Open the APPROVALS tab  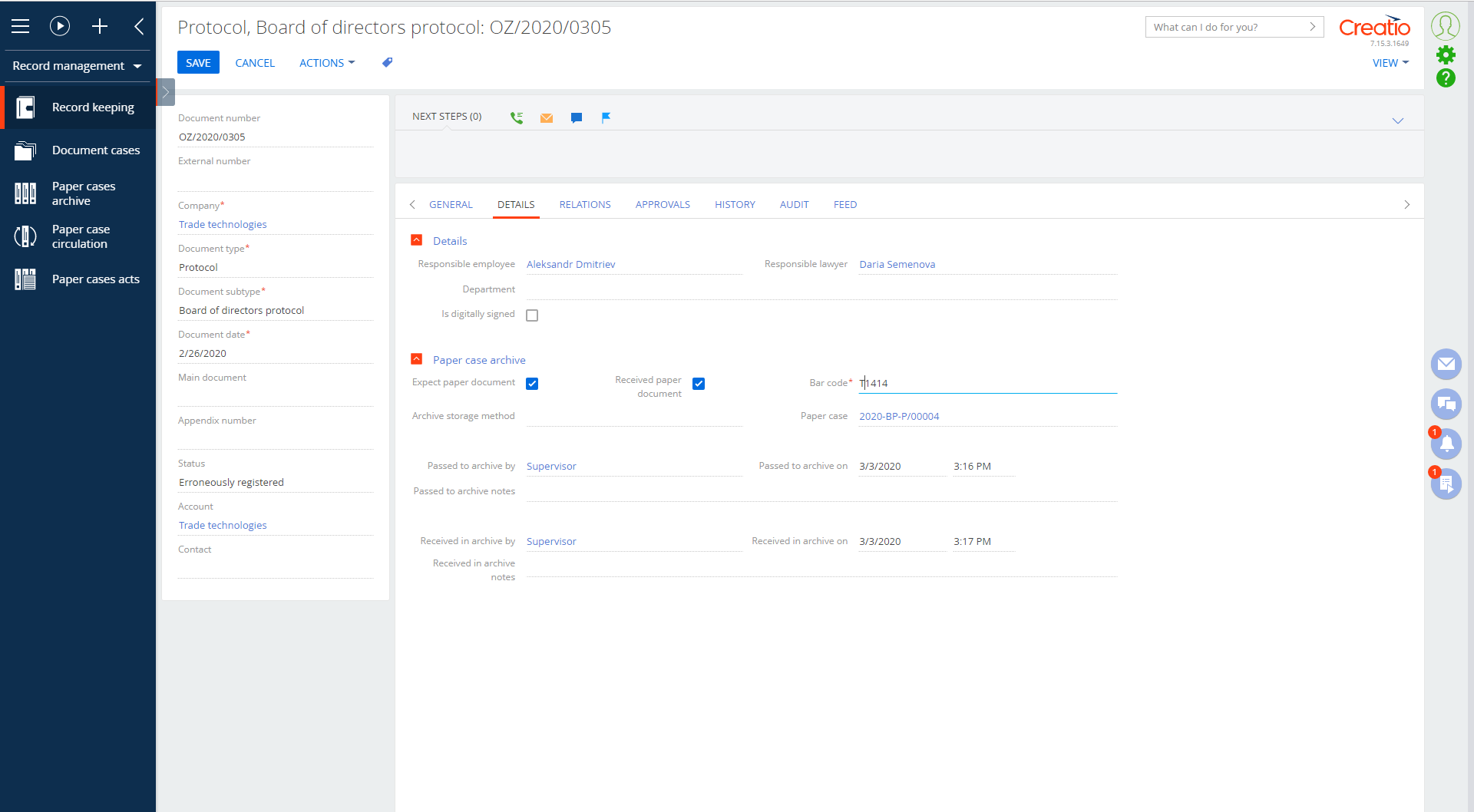pos(663,204)
